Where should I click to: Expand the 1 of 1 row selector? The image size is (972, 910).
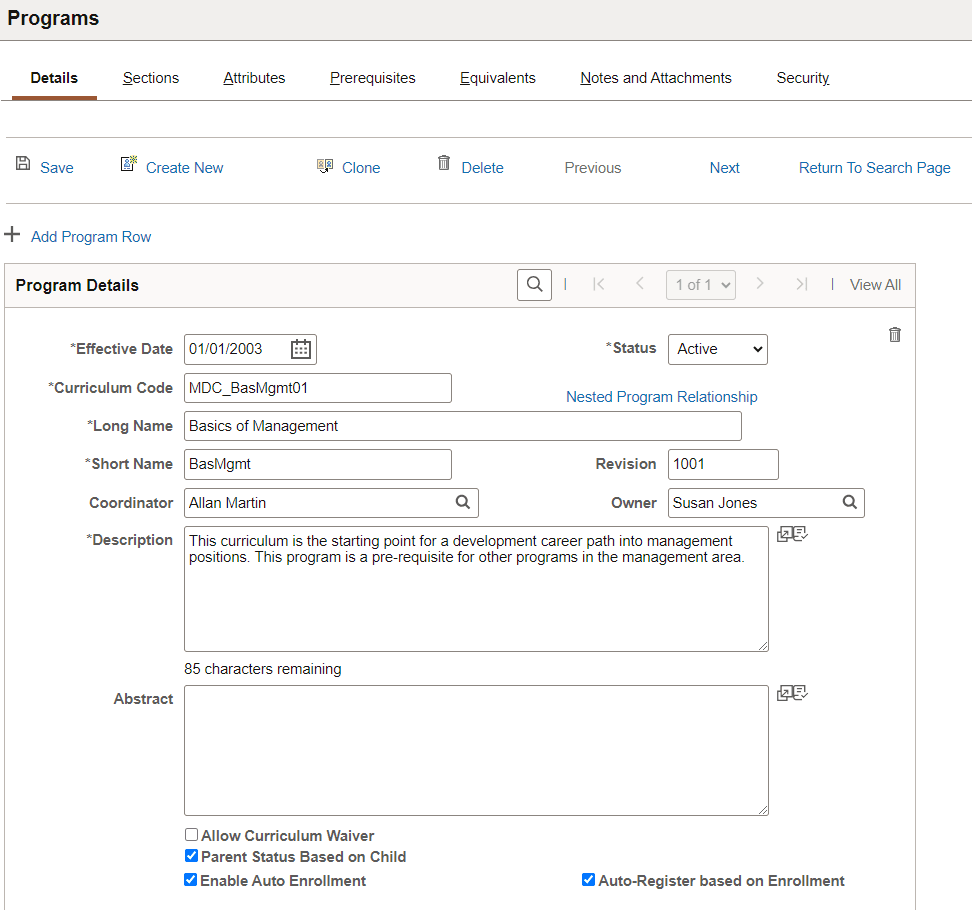pos(701,285)
